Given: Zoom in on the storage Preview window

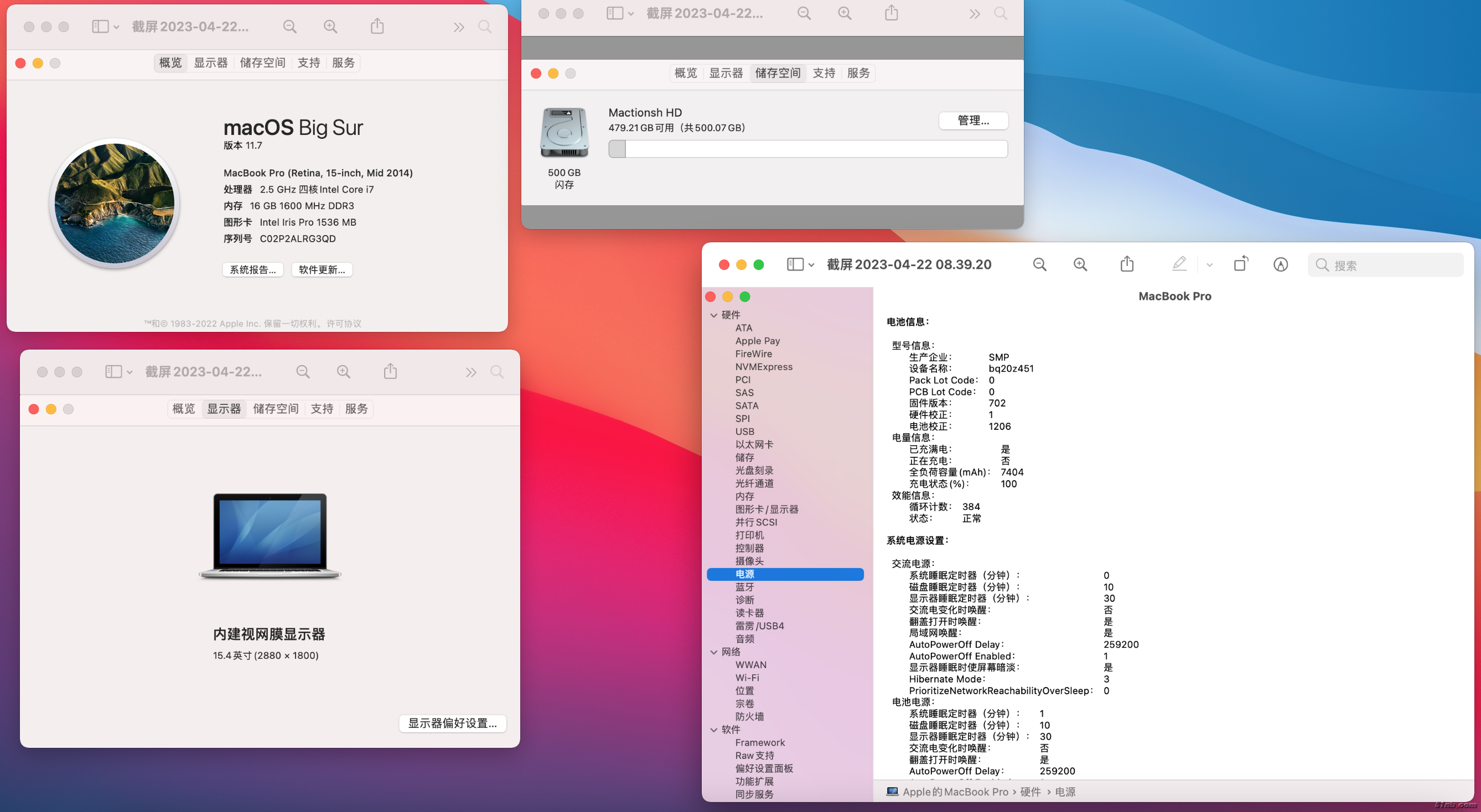Looking at the screenshot, I should click(845, 13).
